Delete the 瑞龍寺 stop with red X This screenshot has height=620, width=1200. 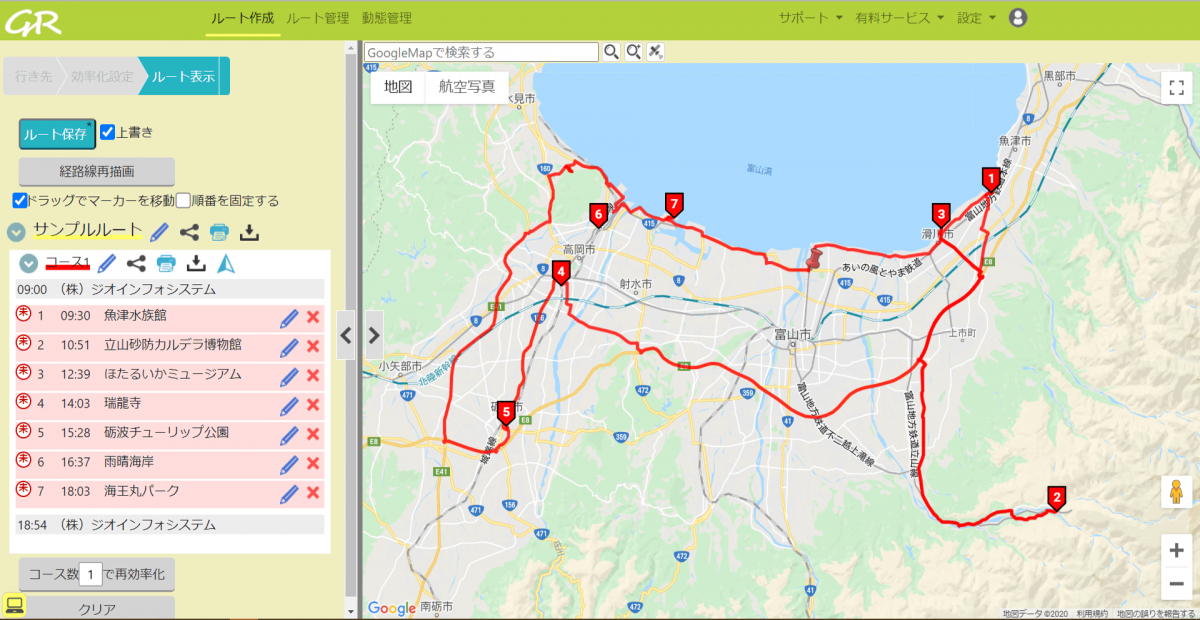click(x=313, y=405)
